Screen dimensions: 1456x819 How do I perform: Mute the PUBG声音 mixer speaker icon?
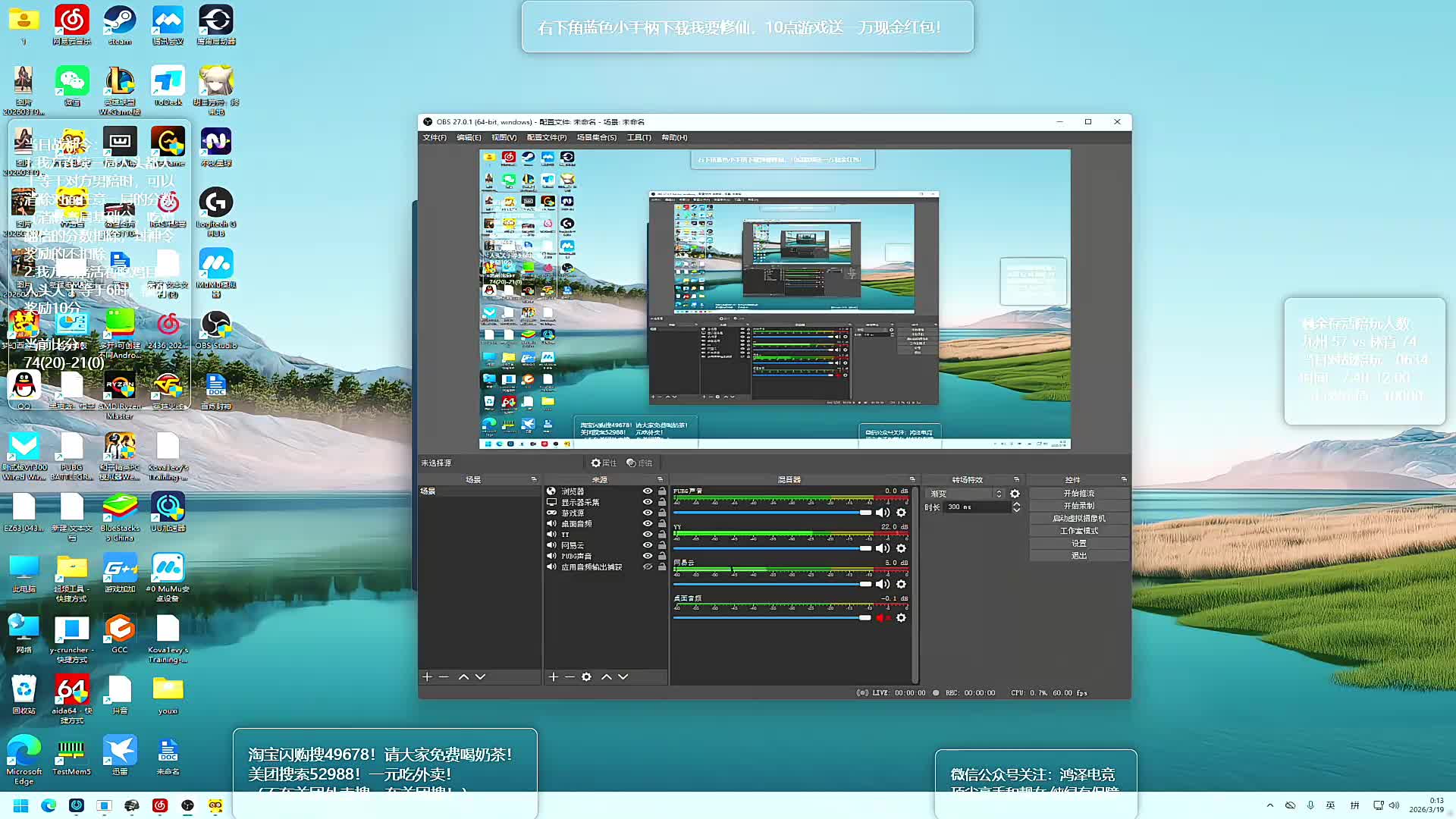pyautogui.click(x=882, y=513)
